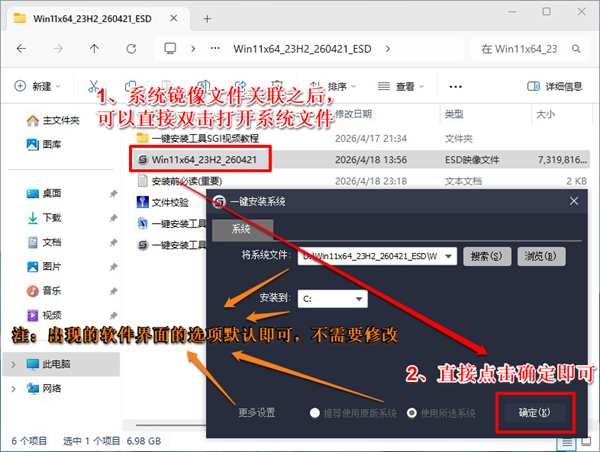The image size is (600, 452).
Task: Select Network in the sidebar
Action: (44, 388)
